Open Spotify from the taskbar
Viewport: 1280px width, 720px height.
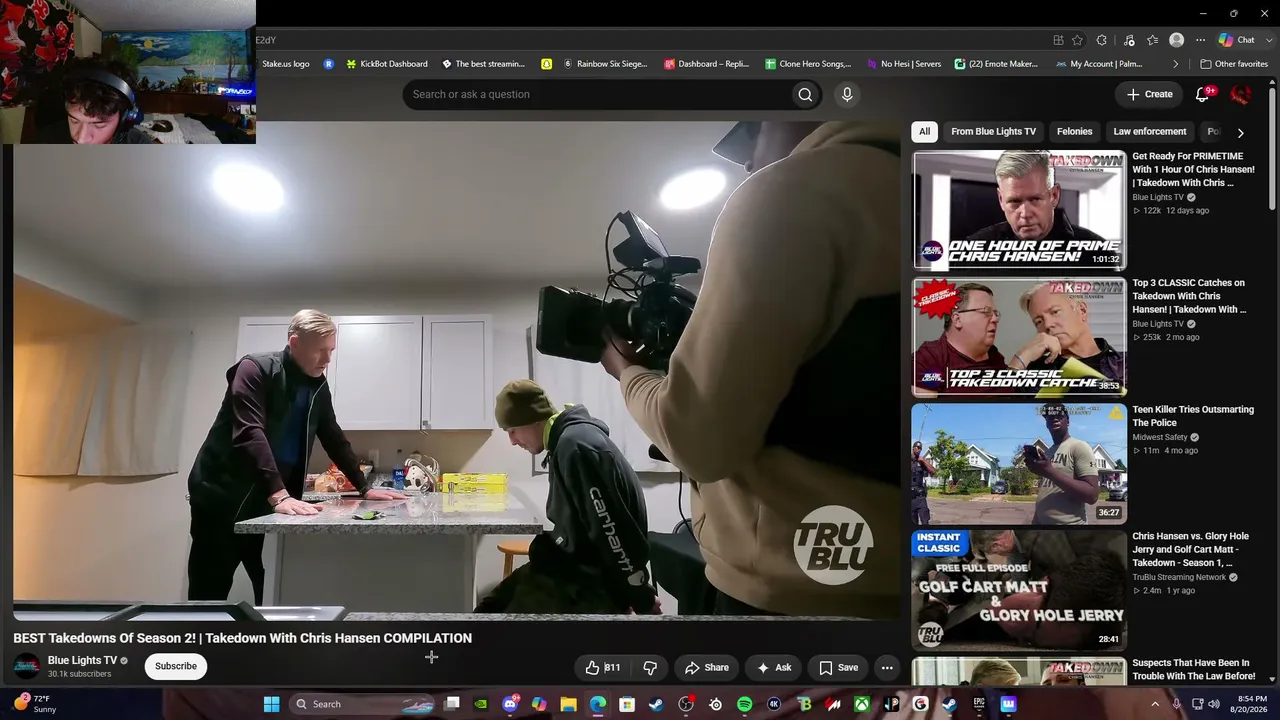pyautogui.click(x=744, y=704)
